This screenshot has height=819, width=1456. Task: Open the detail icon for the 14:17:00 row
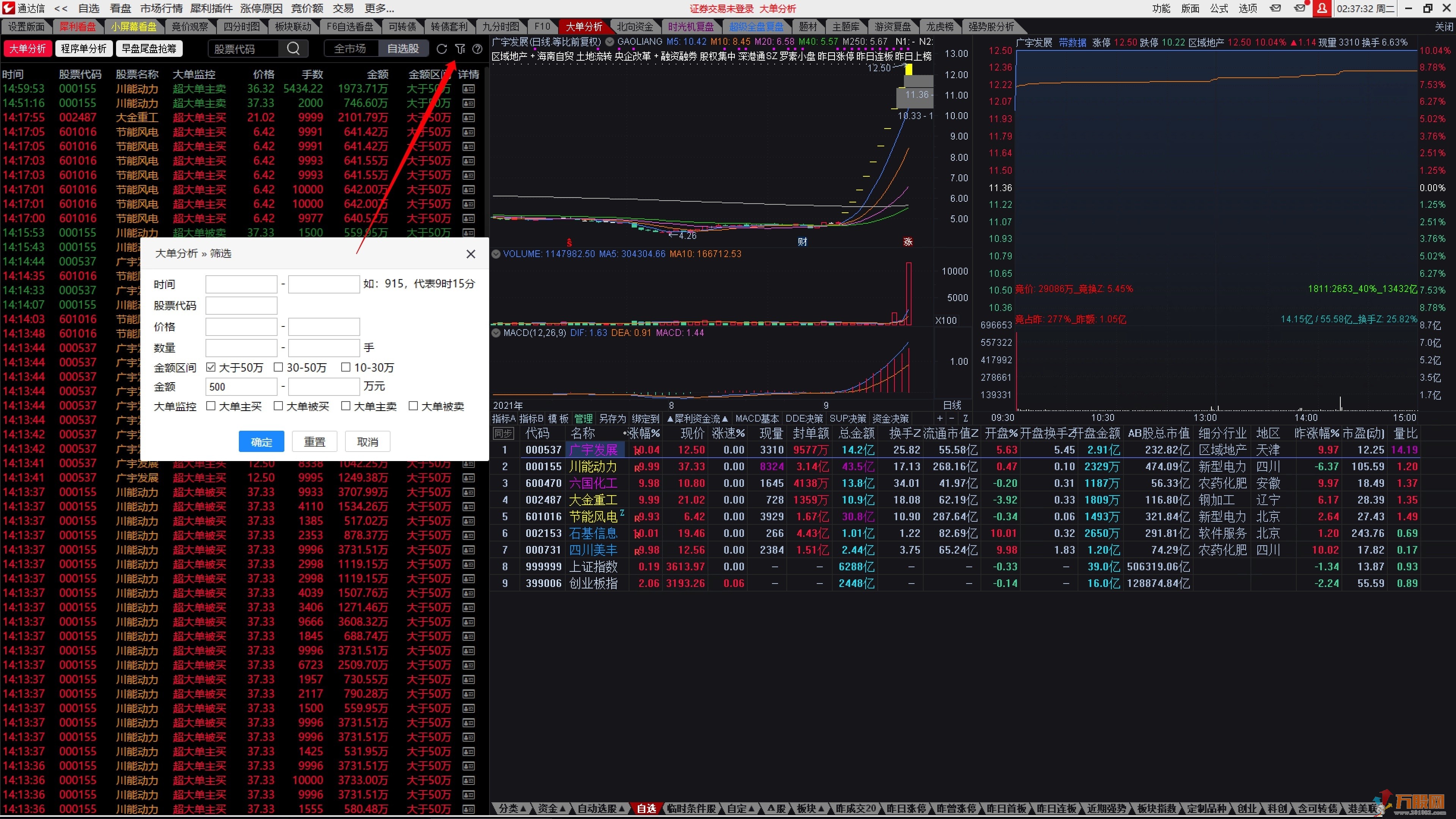pos(469,218)
